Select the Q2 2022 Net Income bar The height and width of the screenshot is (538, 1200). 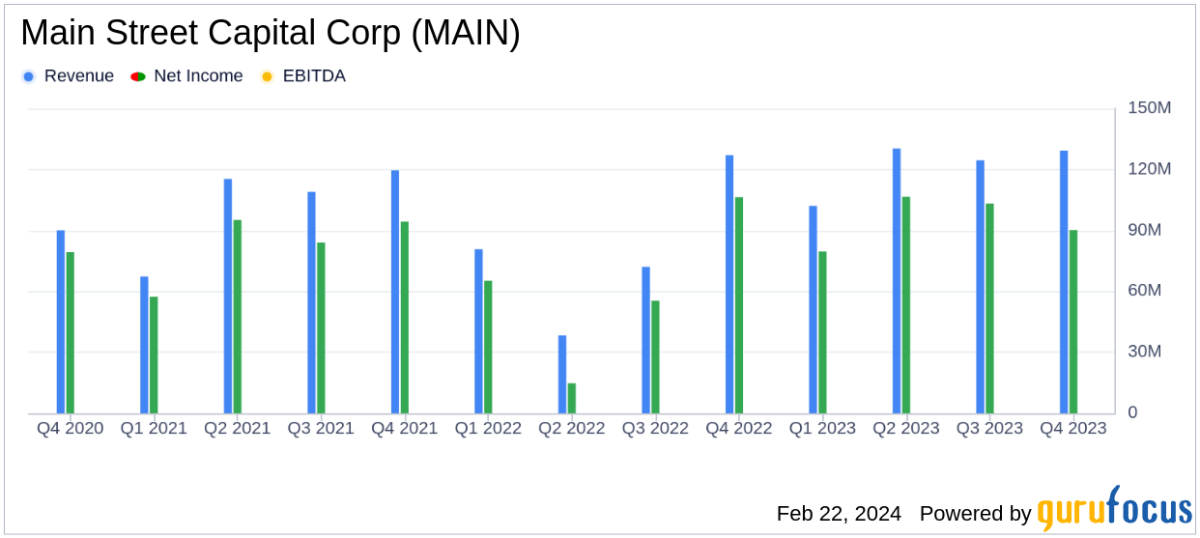[571, 399]
